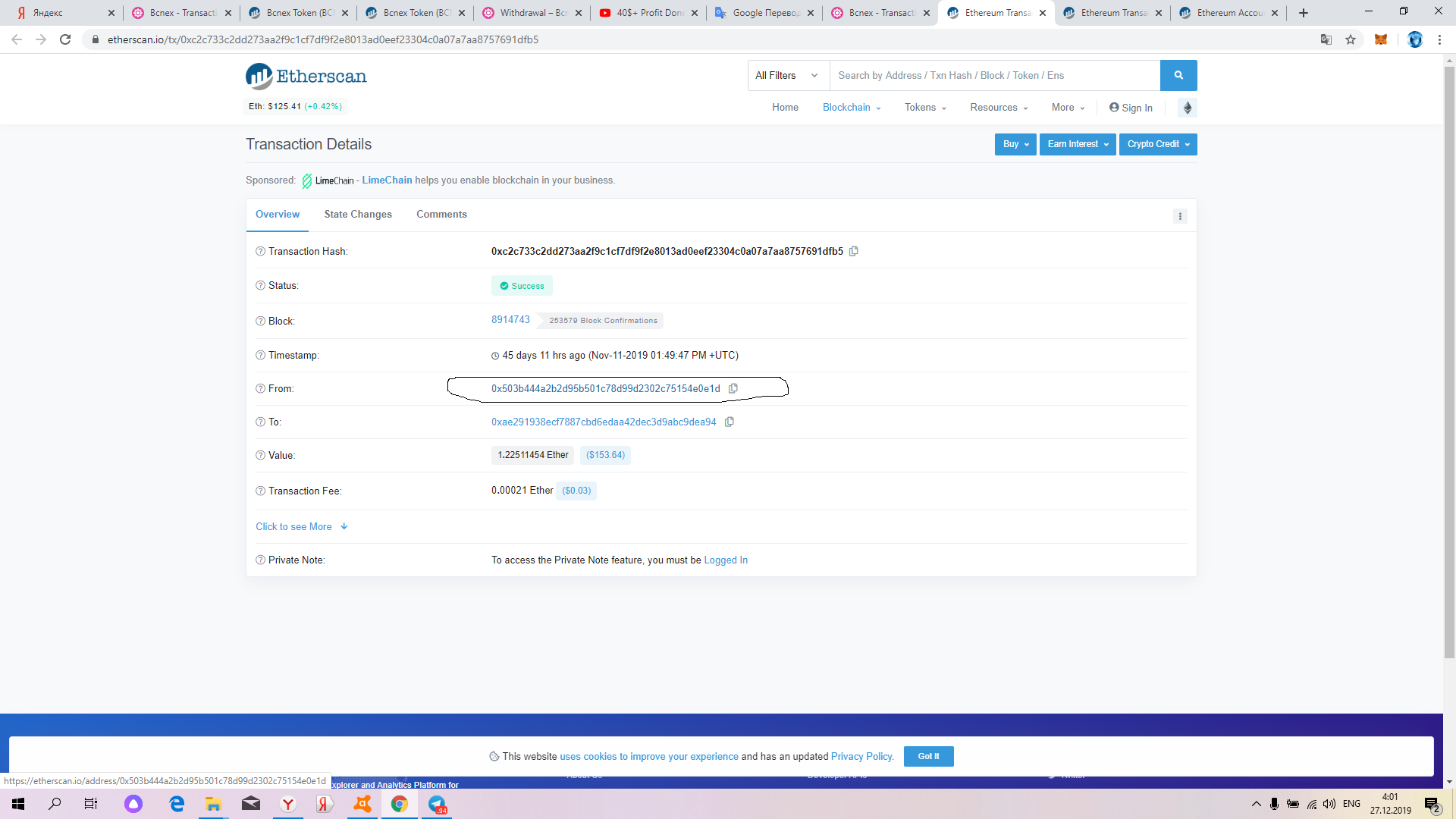
Task: Open the three-dot options menu in card
Action: [1180, 216]
